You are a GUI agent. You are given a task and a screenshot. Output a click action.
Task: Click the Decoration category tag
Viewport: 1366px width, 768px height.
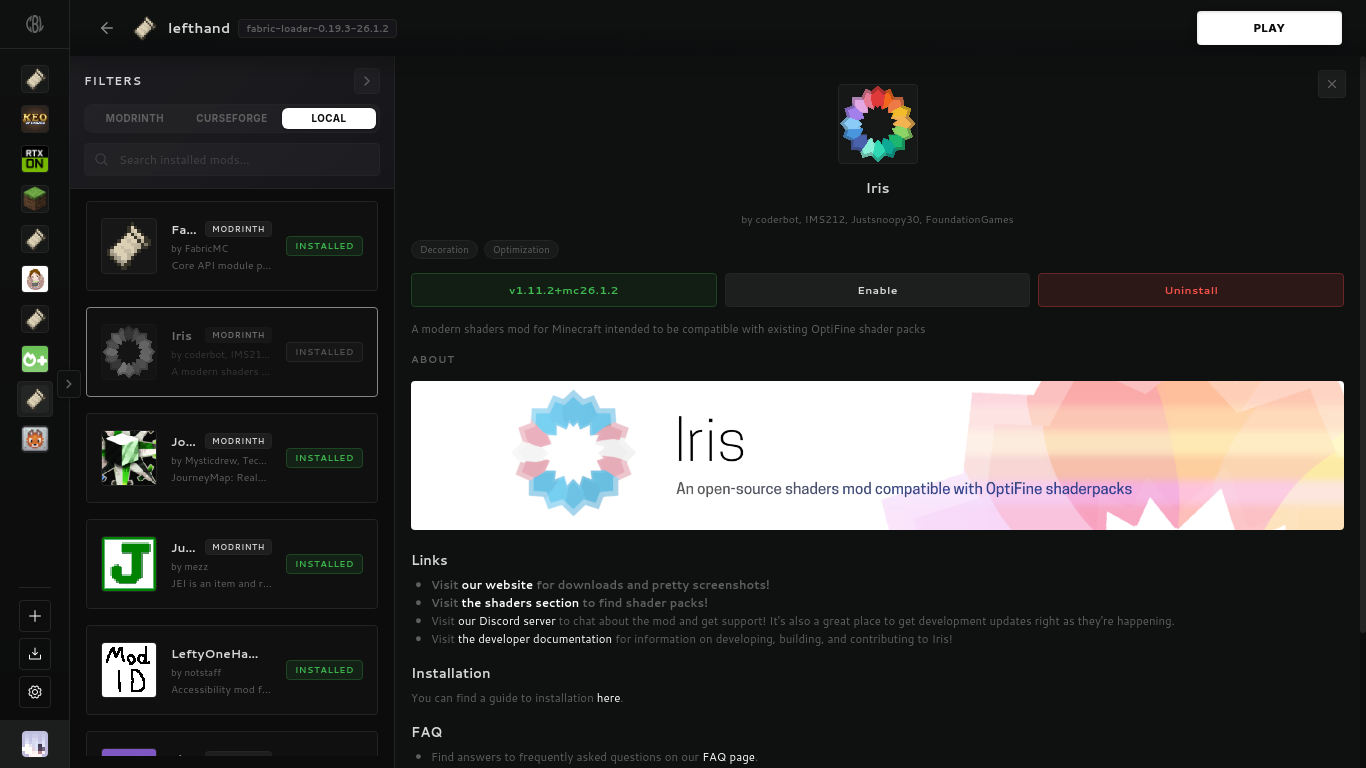coord(444,250)
